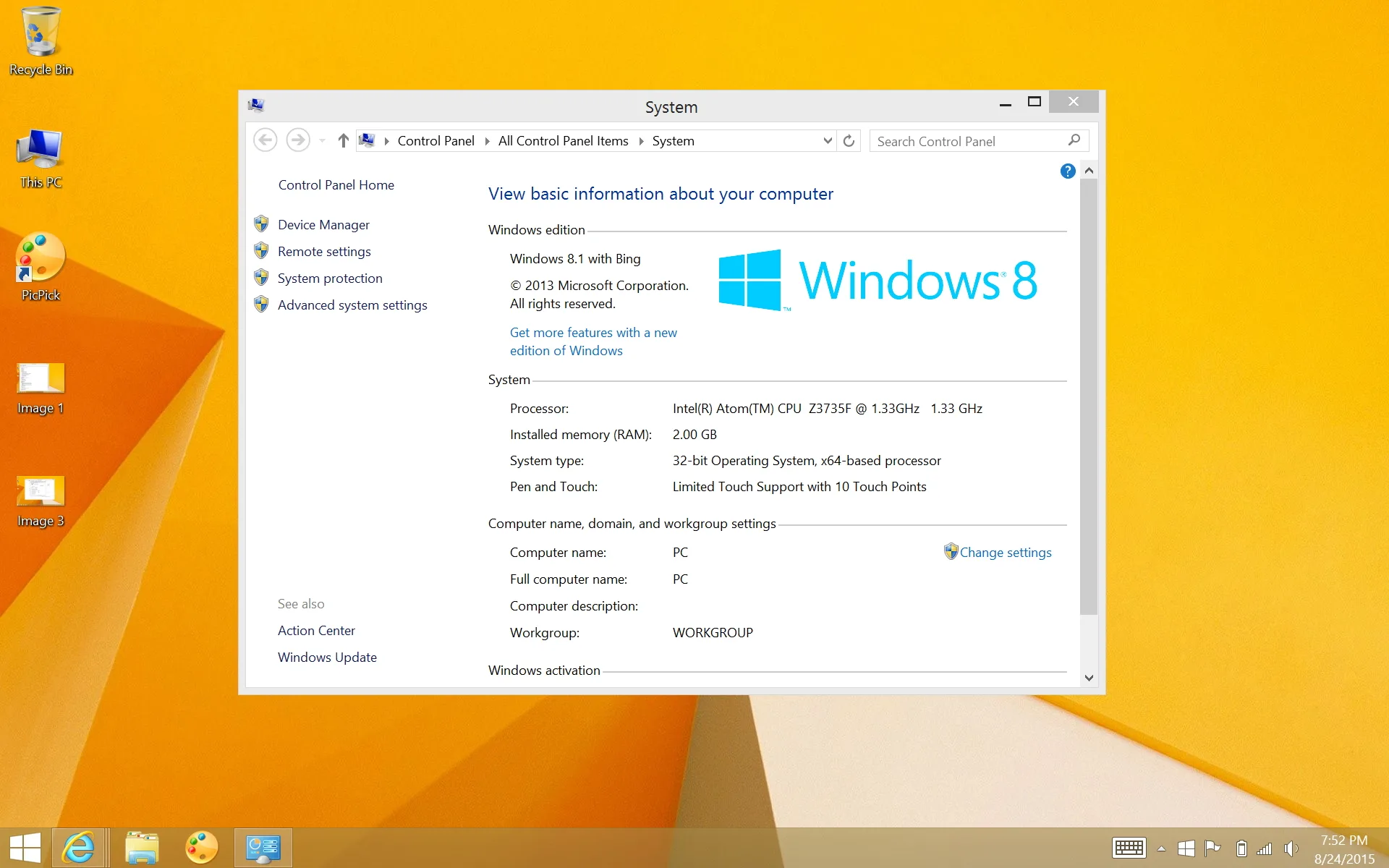1389x868 pixels.
Task: Open File Explorer from the taskbar
Action: [141, 847]
